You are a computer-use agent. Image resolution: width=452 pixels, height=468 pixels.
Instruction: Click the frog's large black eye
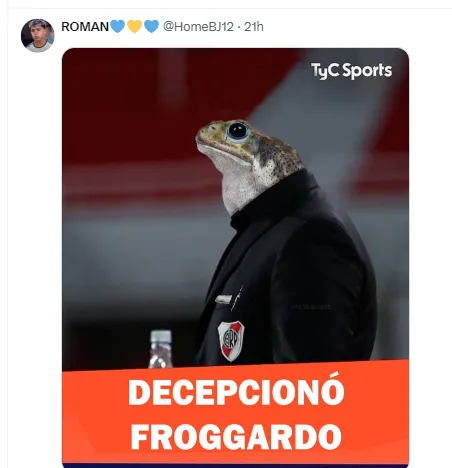(238, 131)
